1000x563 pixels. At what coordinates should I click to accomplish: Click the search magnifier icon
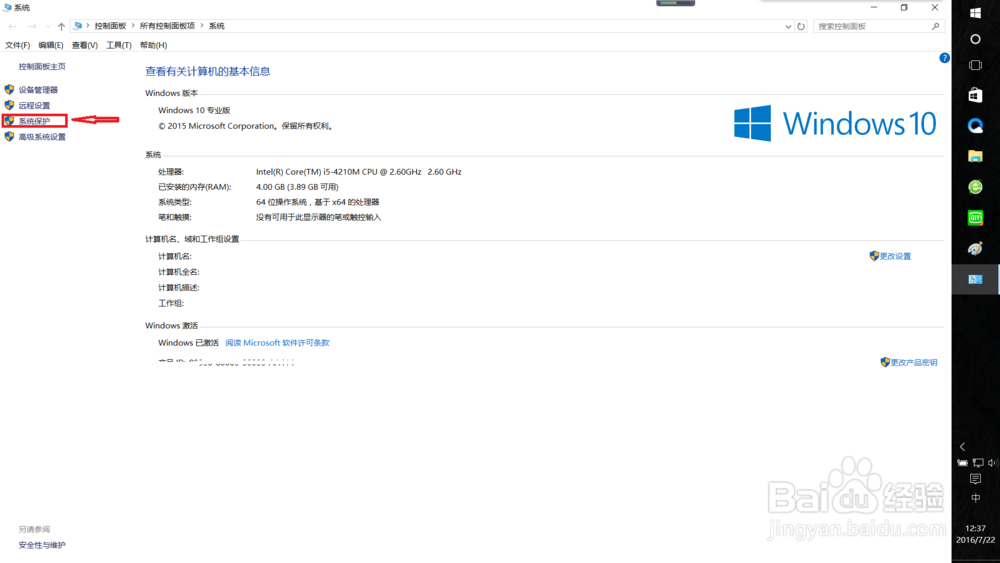click(936, 26)
